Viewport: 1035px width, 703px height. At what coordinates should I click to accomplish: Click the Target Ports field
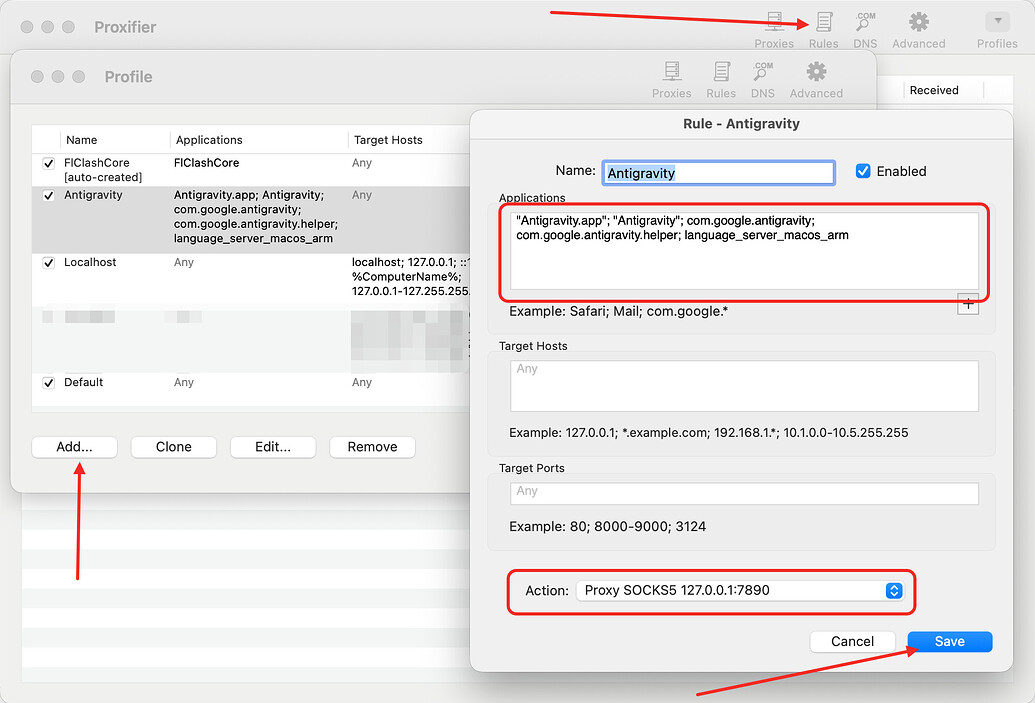click(744, 493)
